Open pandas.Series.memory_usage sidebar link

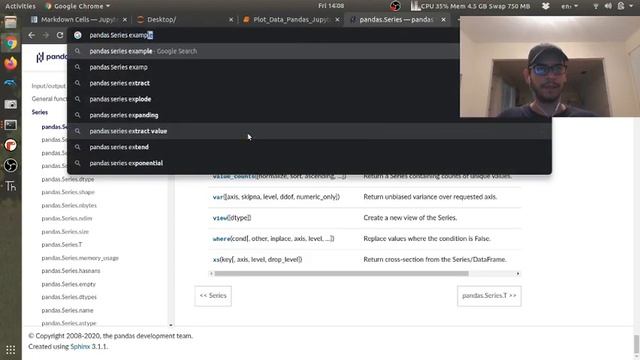click(80, 258)
